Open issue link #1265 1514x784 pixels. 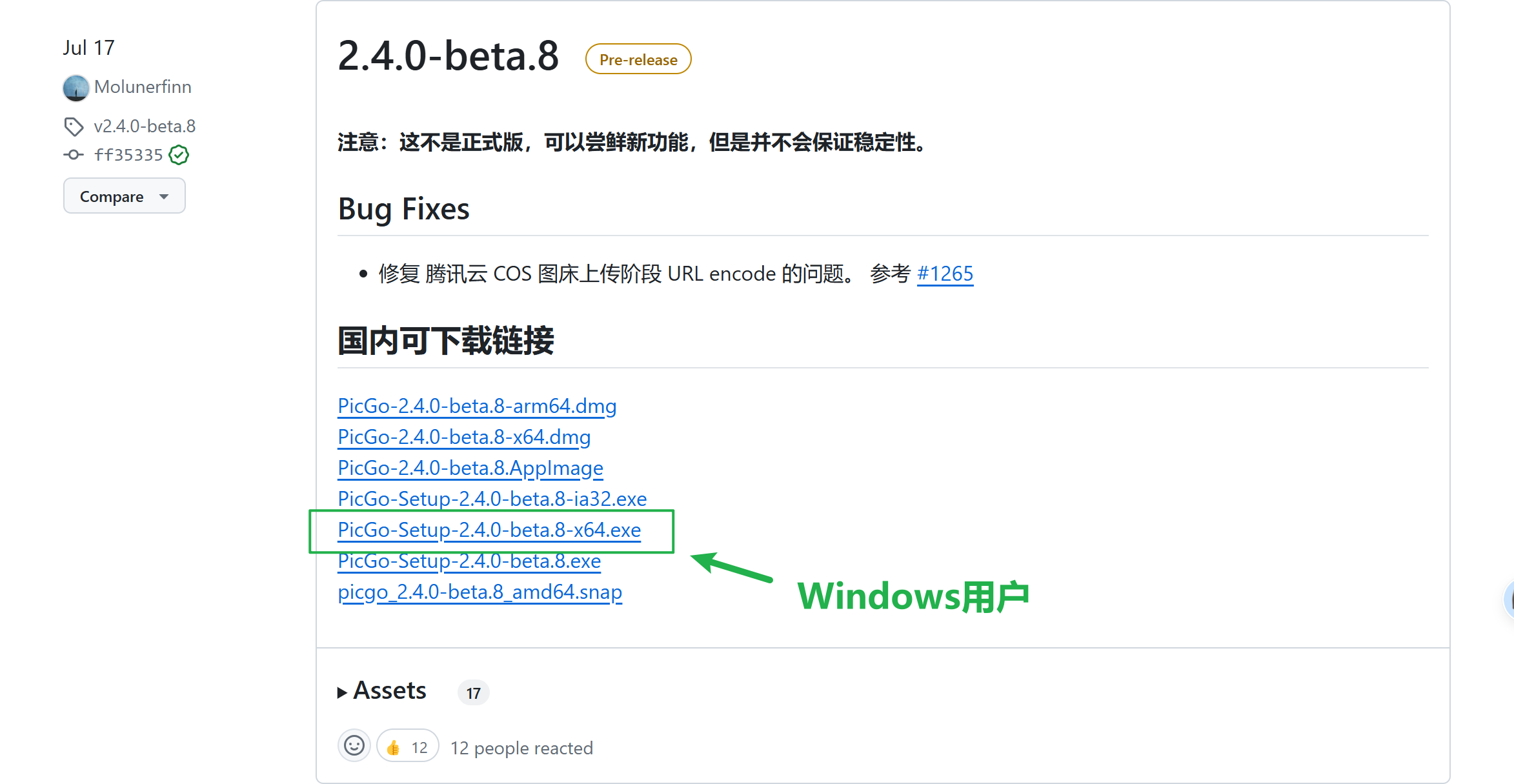[x=945, y=274]
